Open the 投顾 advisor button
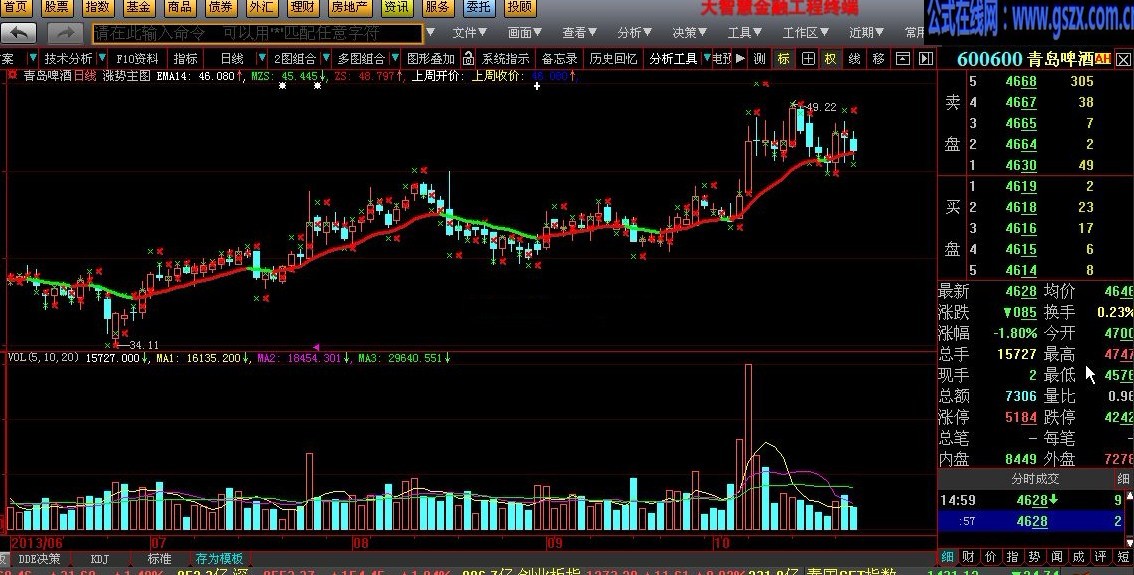1134x575 pixels. pos(519,7)
